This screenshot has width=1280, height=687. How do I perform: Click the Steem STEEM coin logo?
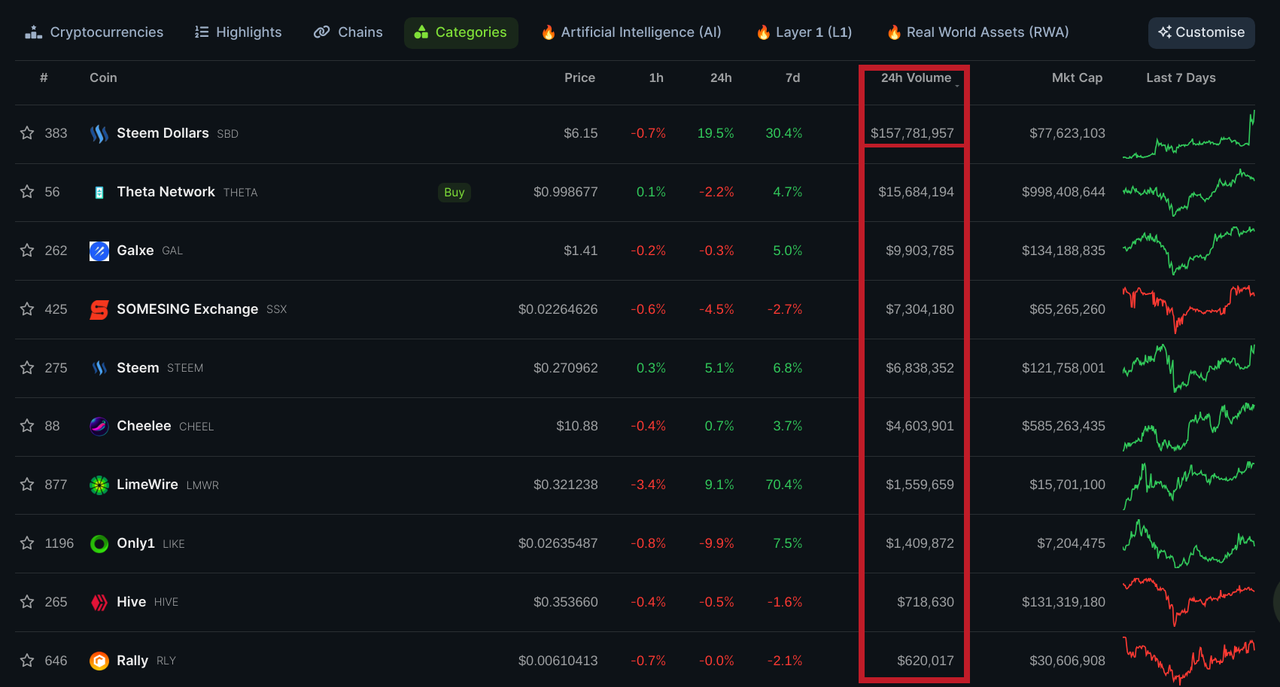[x=99, y=368]
